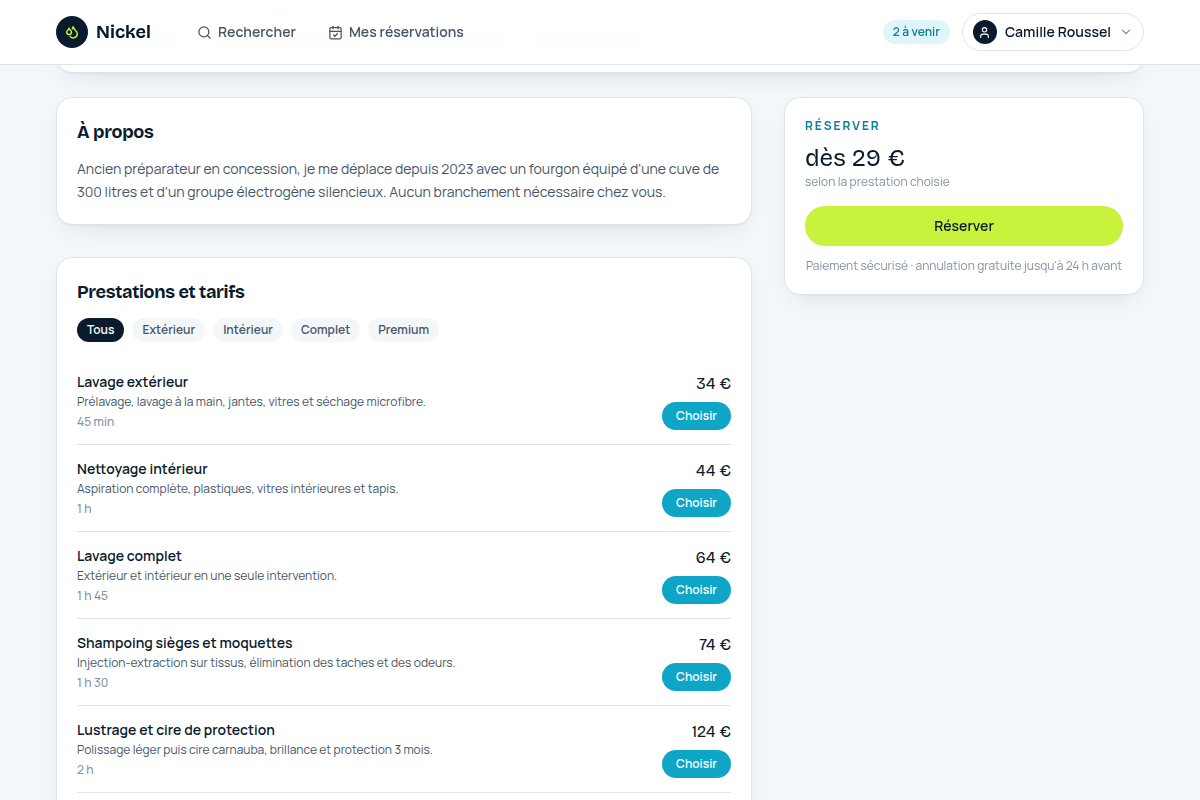Choose Shampoing sièges et moquettes
This screenshot has width=1200, height=800.
coord(696,677)
